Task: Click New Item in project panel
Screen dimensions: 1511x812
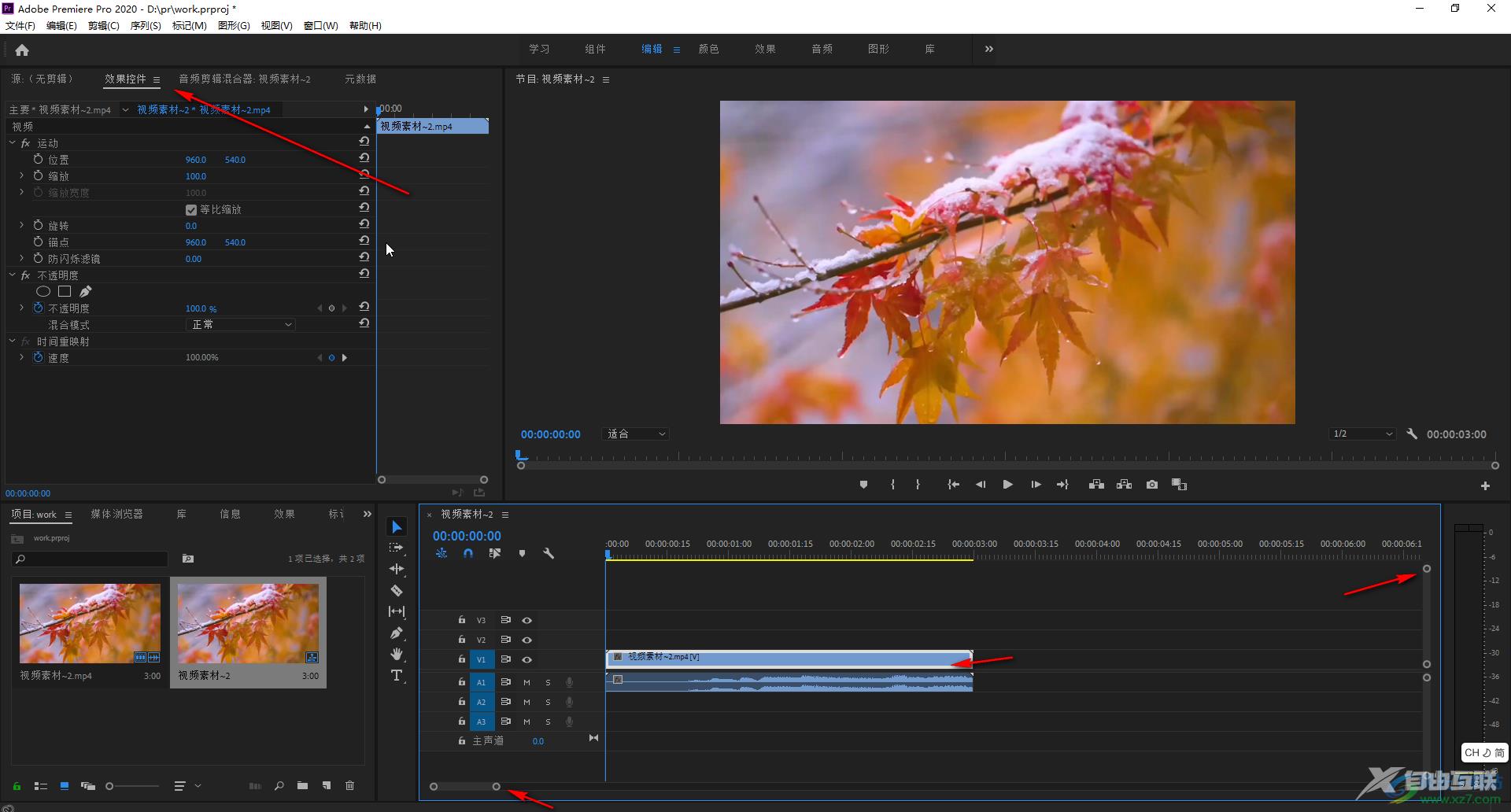Action: [x=327, y=785]
